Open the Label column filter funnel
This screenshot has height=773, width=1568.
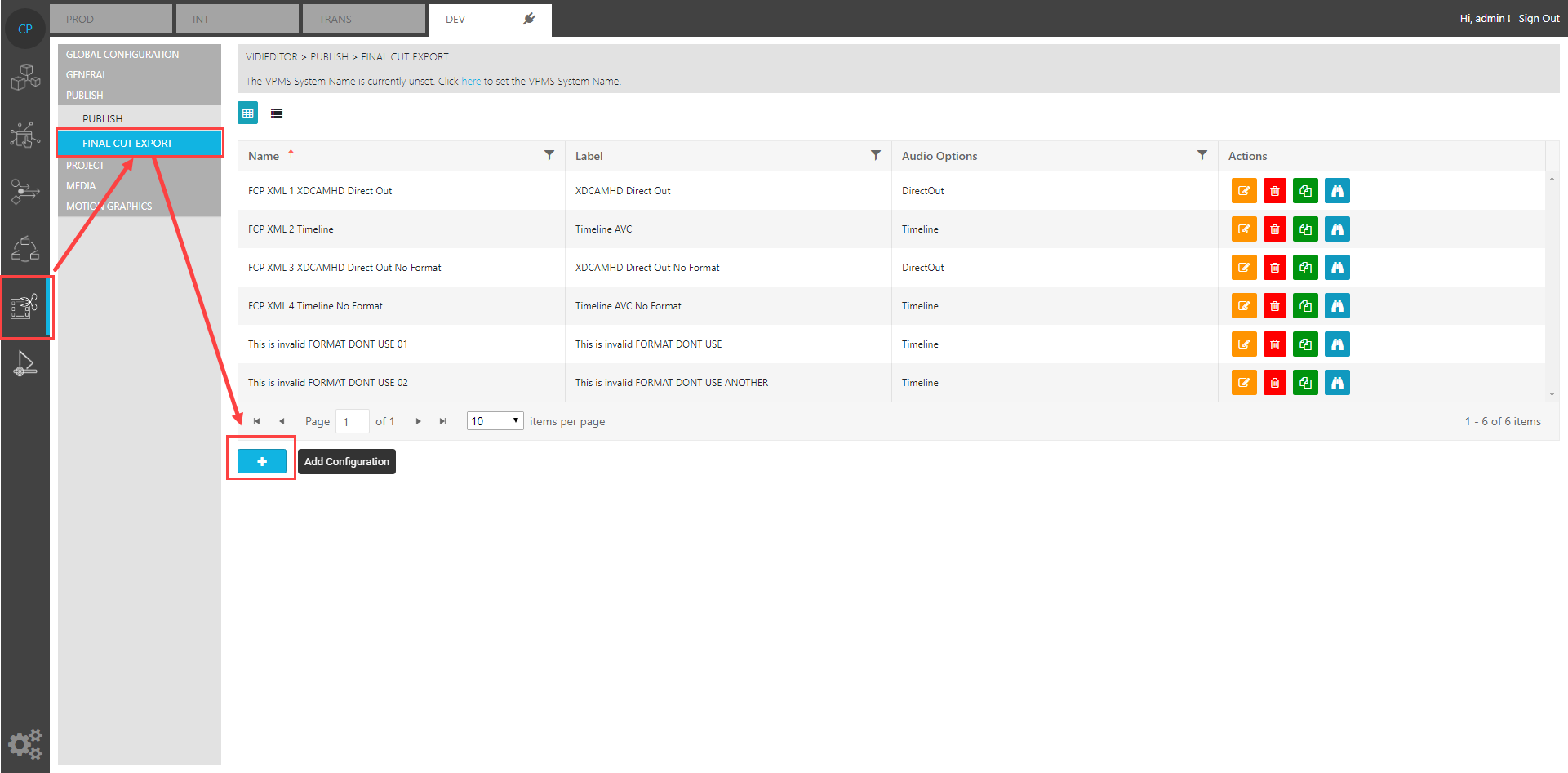click(x=876, y=155)
